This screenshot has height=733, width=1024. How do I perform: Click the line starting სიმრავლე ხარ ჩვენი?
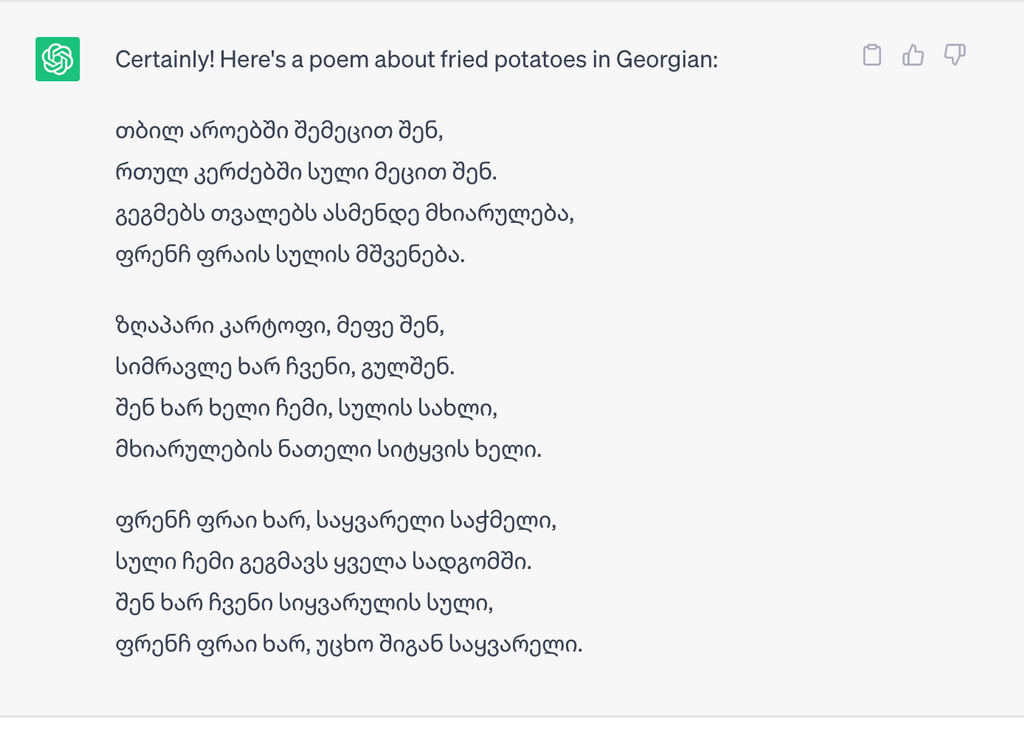tap(285, 366)
